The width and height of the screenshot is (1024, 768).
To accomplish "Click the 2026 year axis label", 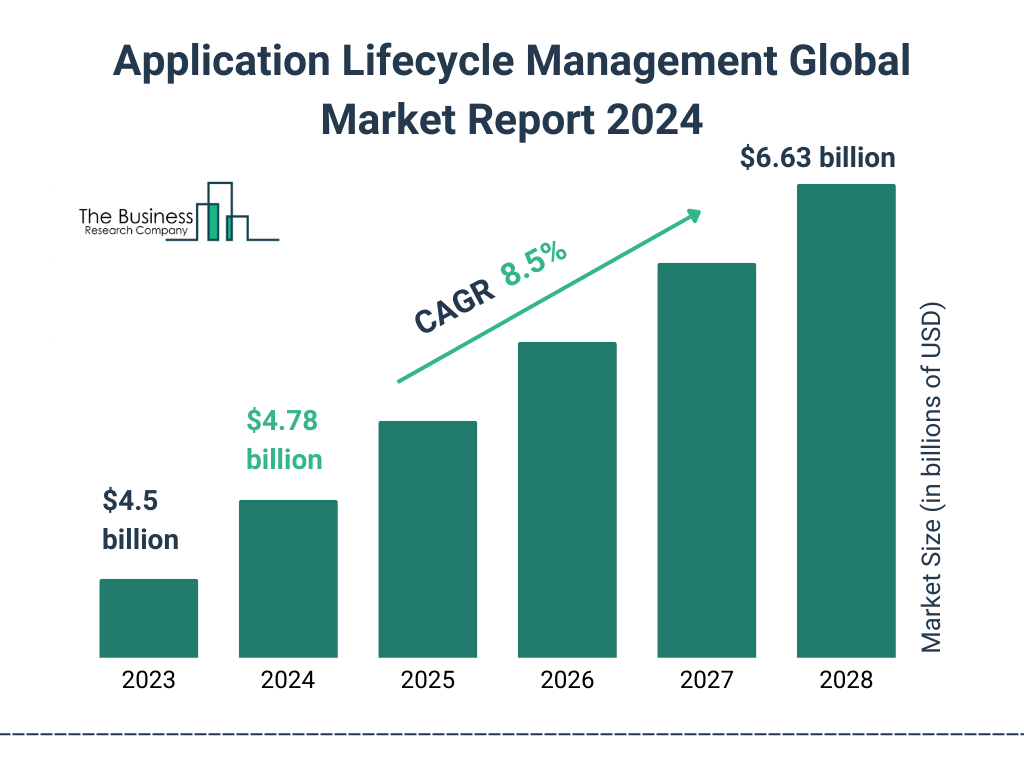I will tap(567, 681).
